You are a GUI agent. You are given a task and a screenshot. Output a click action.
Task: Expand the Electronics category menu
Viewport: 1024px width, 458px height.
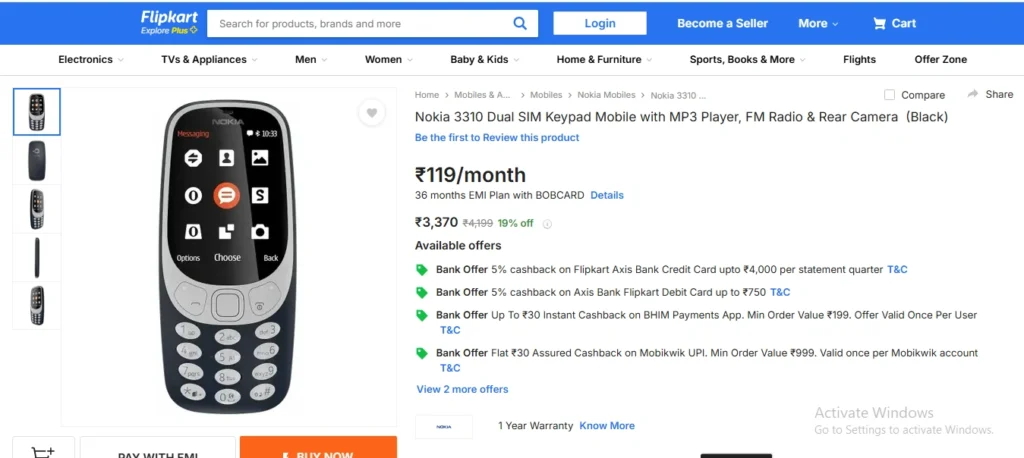[x=91, y=59]
